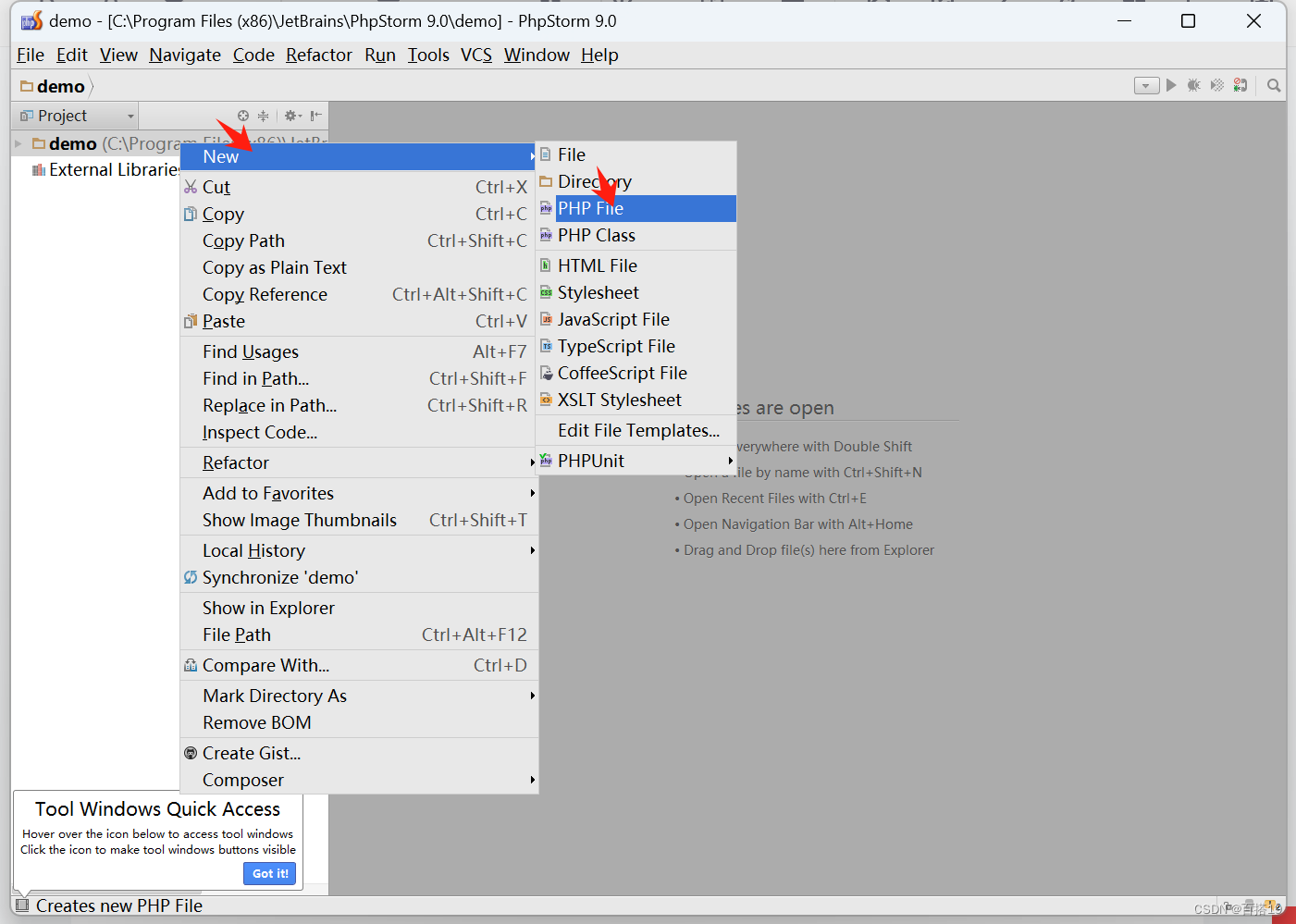The image size is (1296, 924).
Task: Click the scissors icon beside Cut
Action: click(190, 186)
